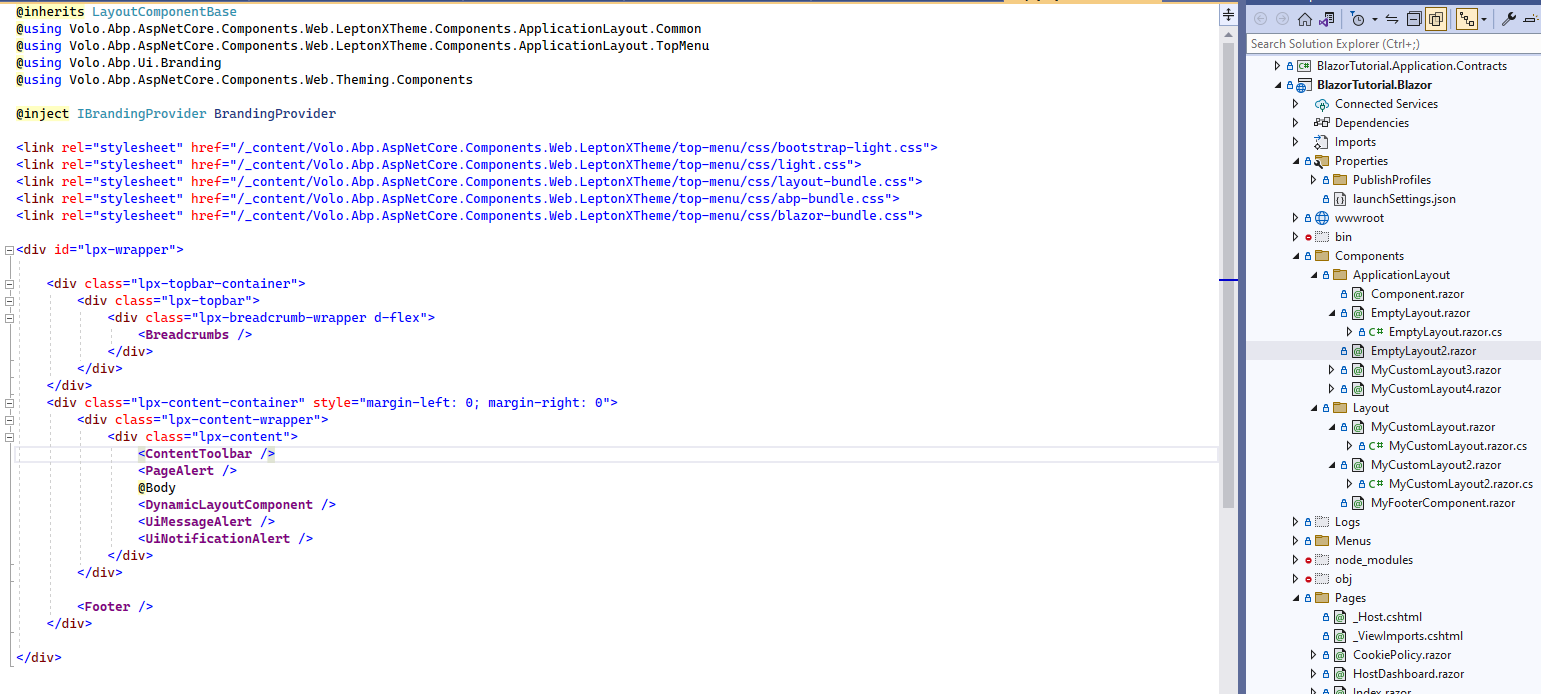Screen dimensions: 1541x694
Task: Collapse the BlazorTutorial.Blazor project node arrow
Action: point(1277,85)
